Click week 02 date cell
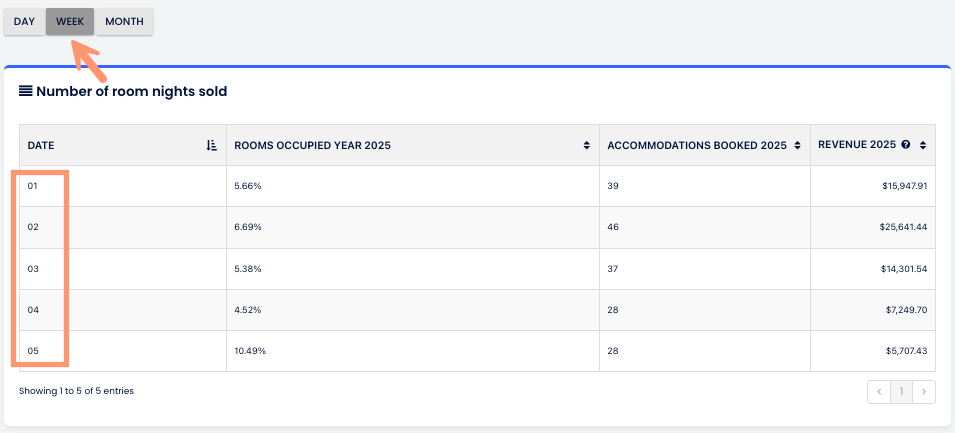 coord(33,227)
